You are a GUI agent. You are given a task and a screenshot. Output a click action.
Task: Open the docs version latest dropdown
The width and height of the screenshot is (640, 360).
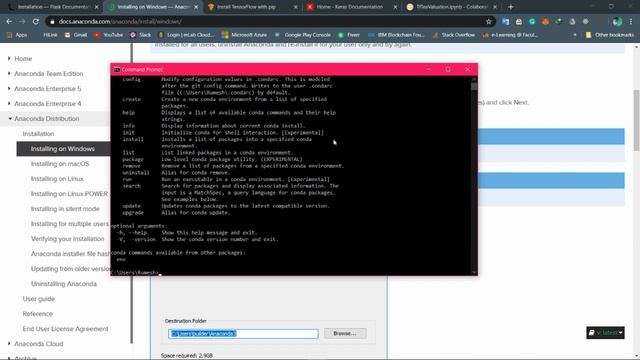pos(605,333)
